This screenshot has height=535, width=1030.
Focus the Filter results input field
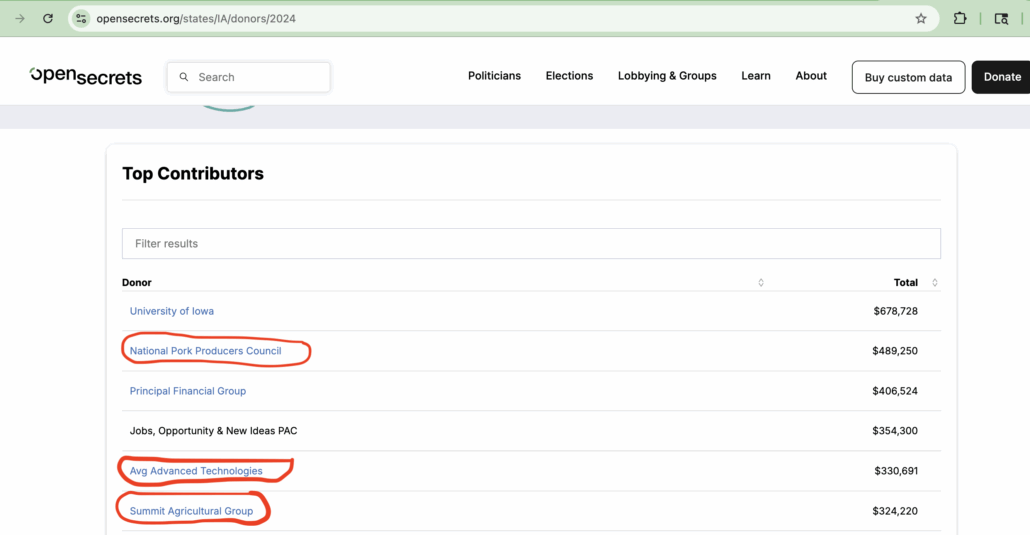pyautogui.click(x=531, y=243)
